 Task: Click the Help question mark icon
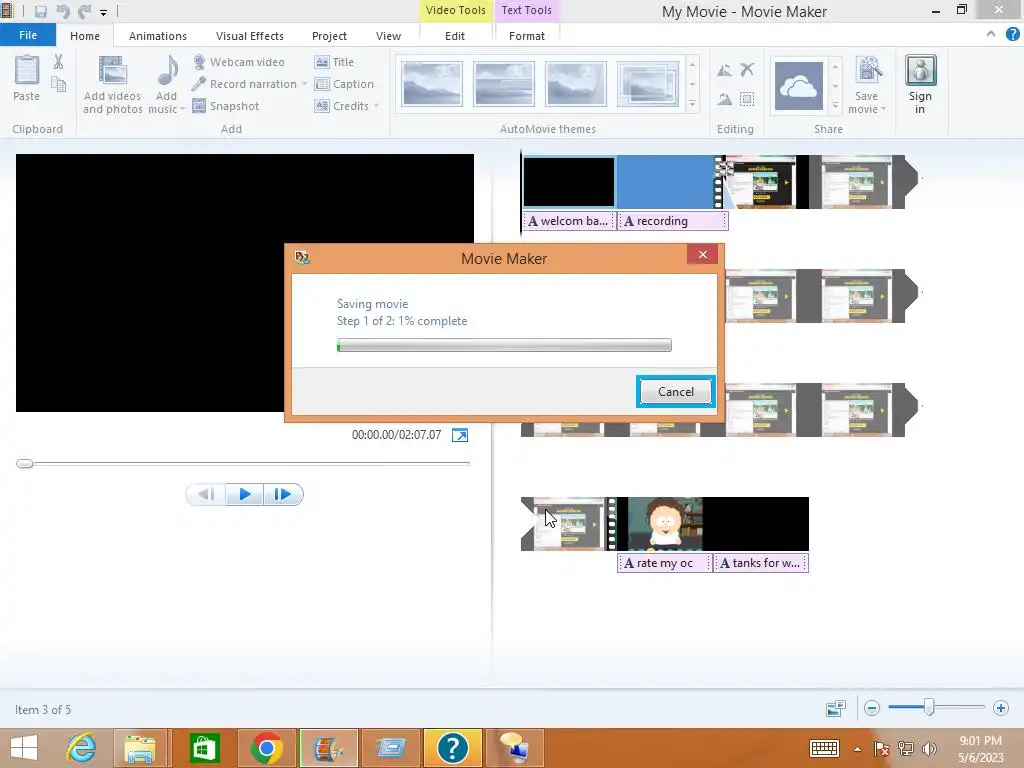[x=1012, y=35]
